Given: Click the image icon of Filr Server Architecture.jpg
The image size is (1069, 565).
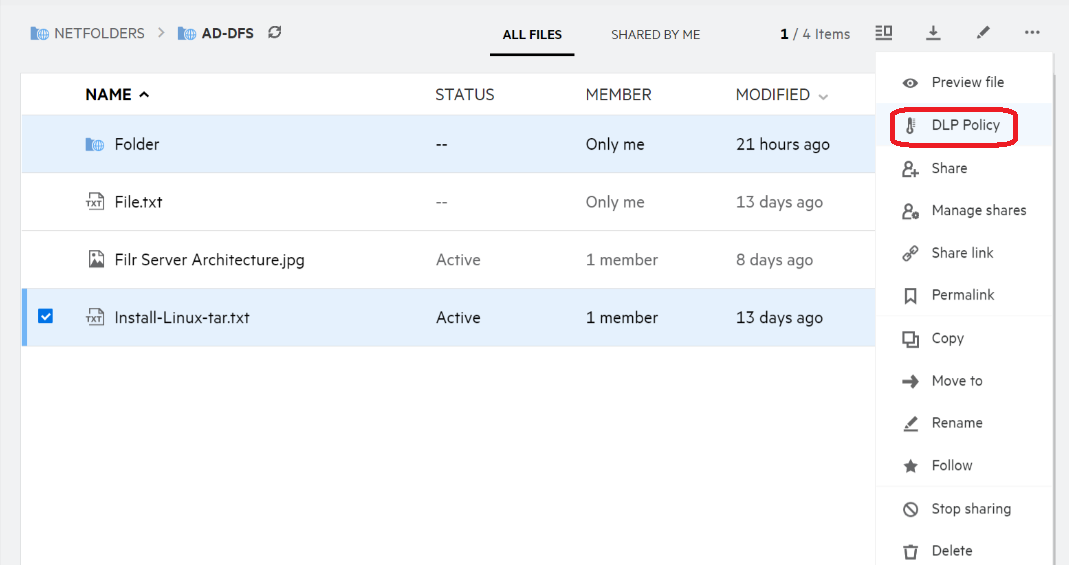Looking at the screenshot, I should 95,260.
